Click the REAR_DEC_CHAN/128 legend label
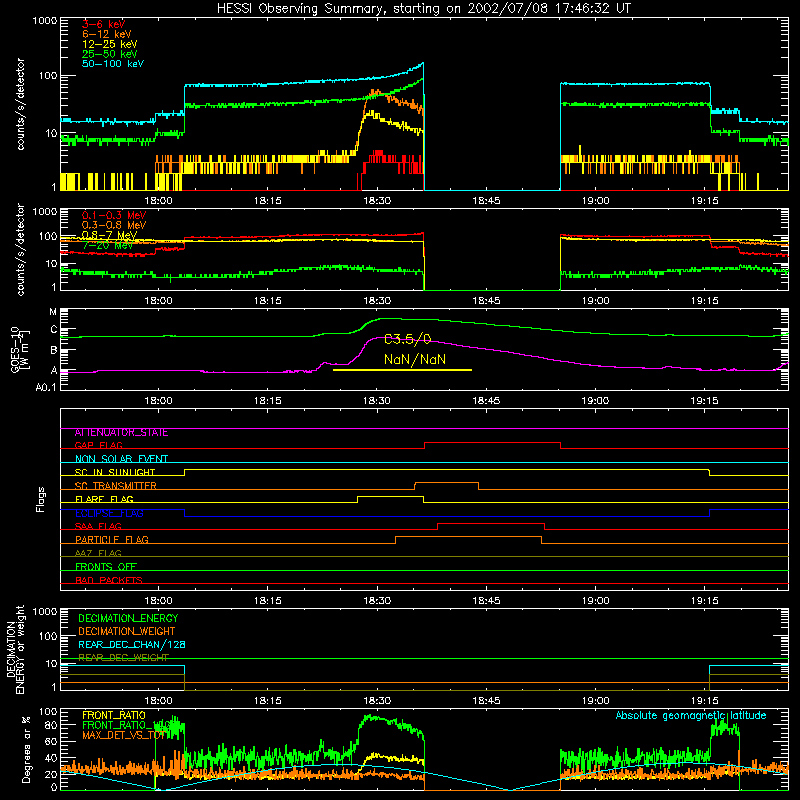The width and height of the screenshot is (800, 800). [132, 645]
